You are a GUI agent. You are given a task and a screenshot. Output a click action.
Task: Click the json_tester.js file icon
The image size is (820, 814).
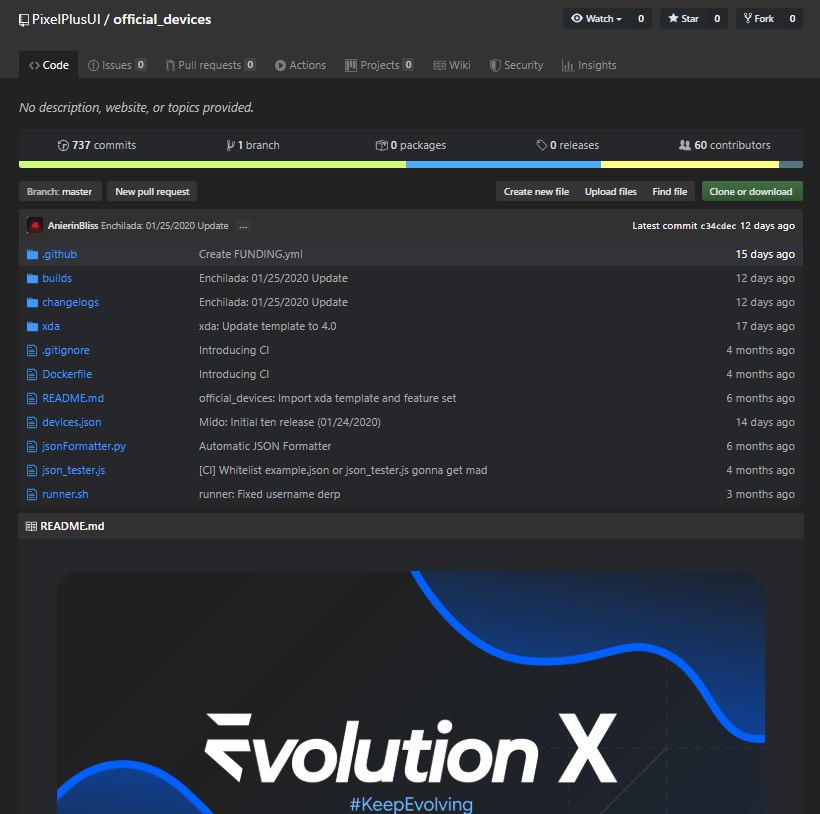(x=32, y=471)
